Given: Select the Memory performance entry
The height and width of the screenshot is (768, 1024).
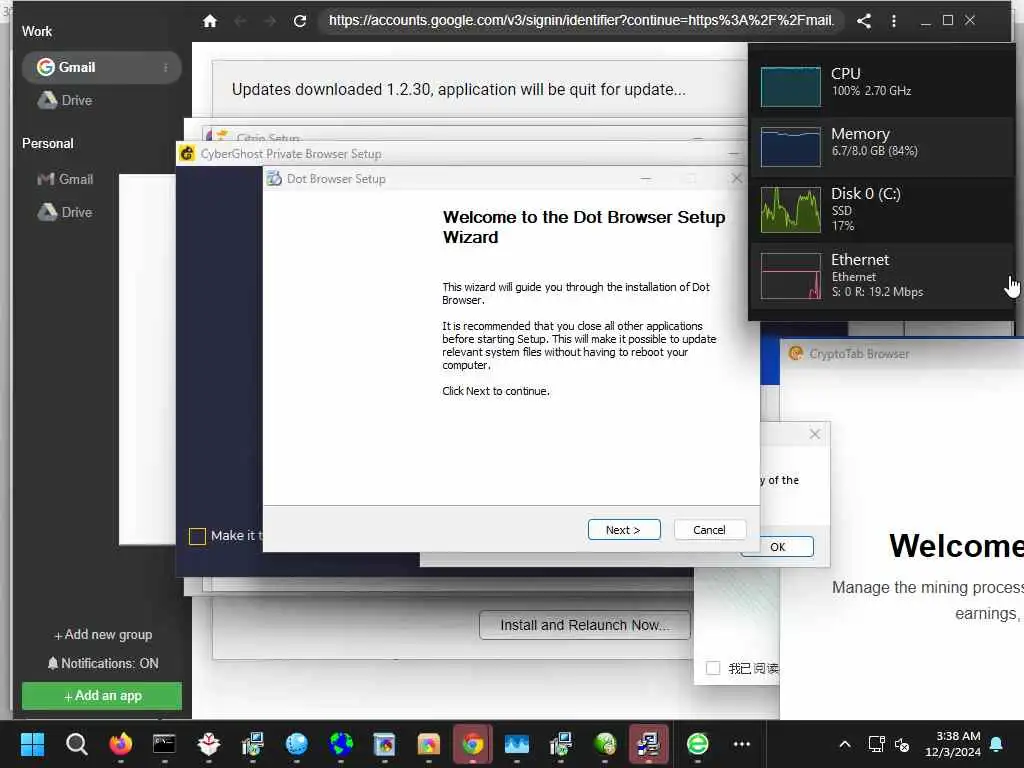Looking at the screenshot, I should (x=882, y=147).
